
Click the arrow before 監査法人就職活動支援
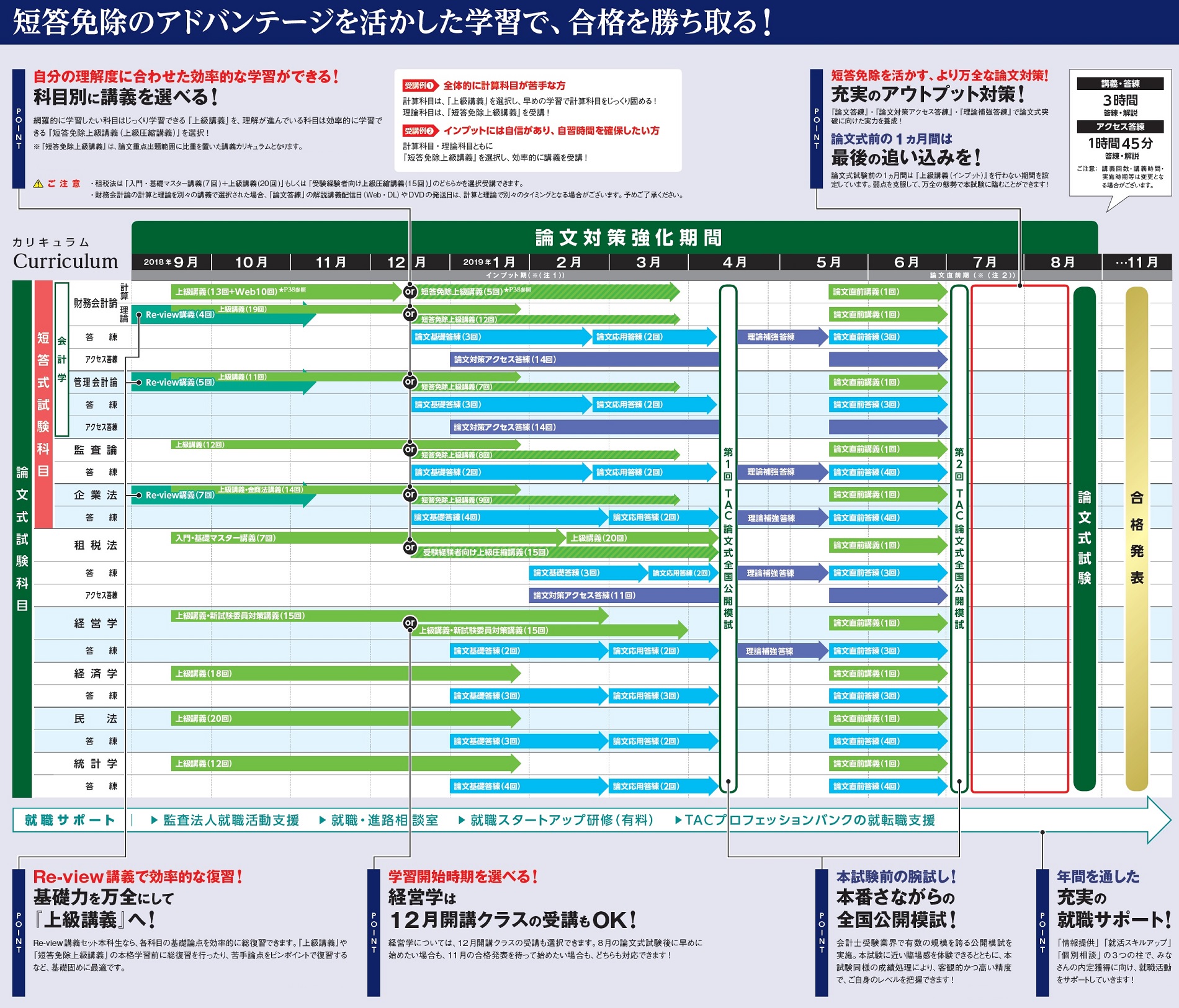click(x=155, y=820)
